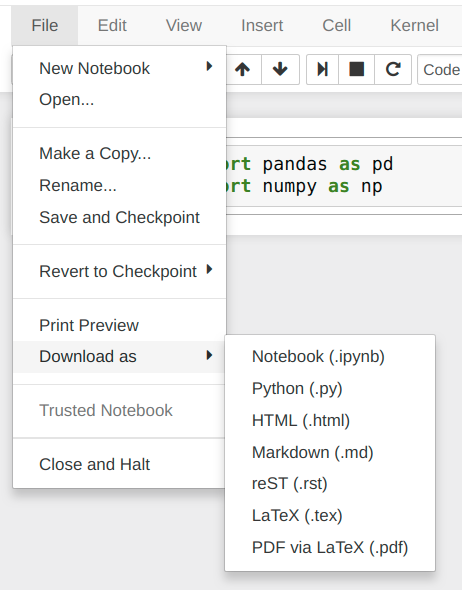
Task: Click the move cell down arrow icon
Action: [280, 70]
